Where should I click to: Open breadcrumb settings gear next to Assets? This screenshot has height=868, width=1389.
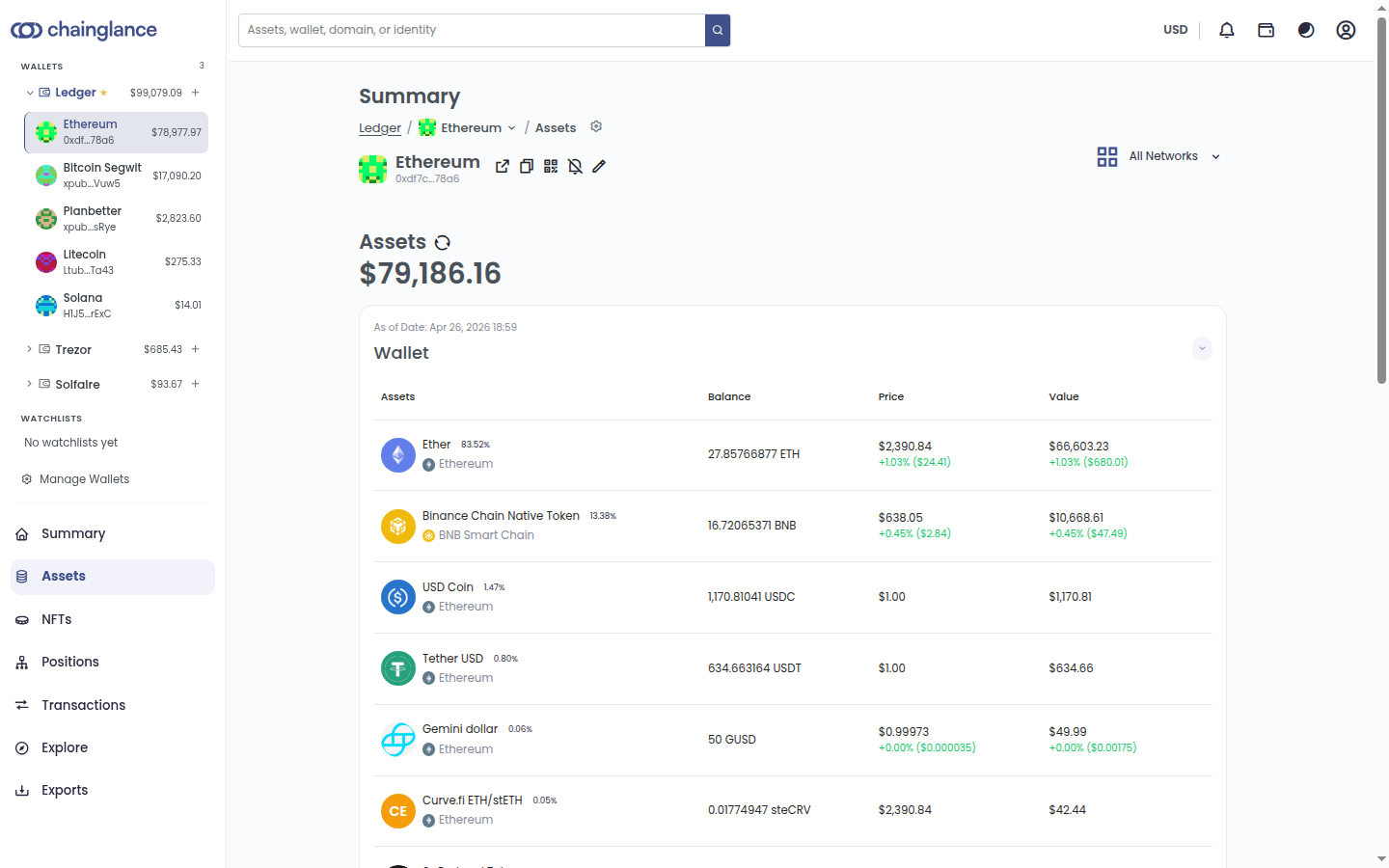pos(596,126)
